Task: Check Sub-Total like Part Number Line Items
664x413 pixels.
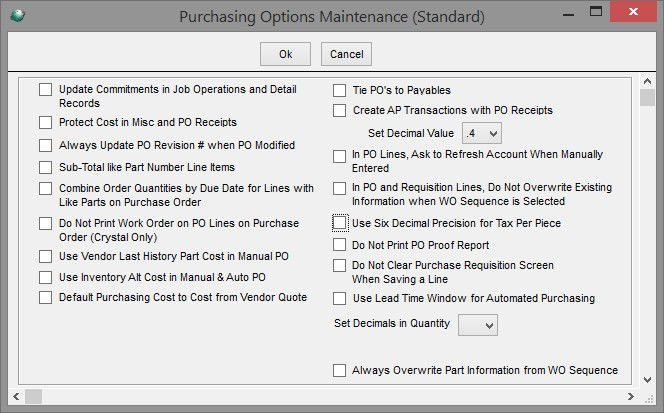Action: click(x=45, y=167)
